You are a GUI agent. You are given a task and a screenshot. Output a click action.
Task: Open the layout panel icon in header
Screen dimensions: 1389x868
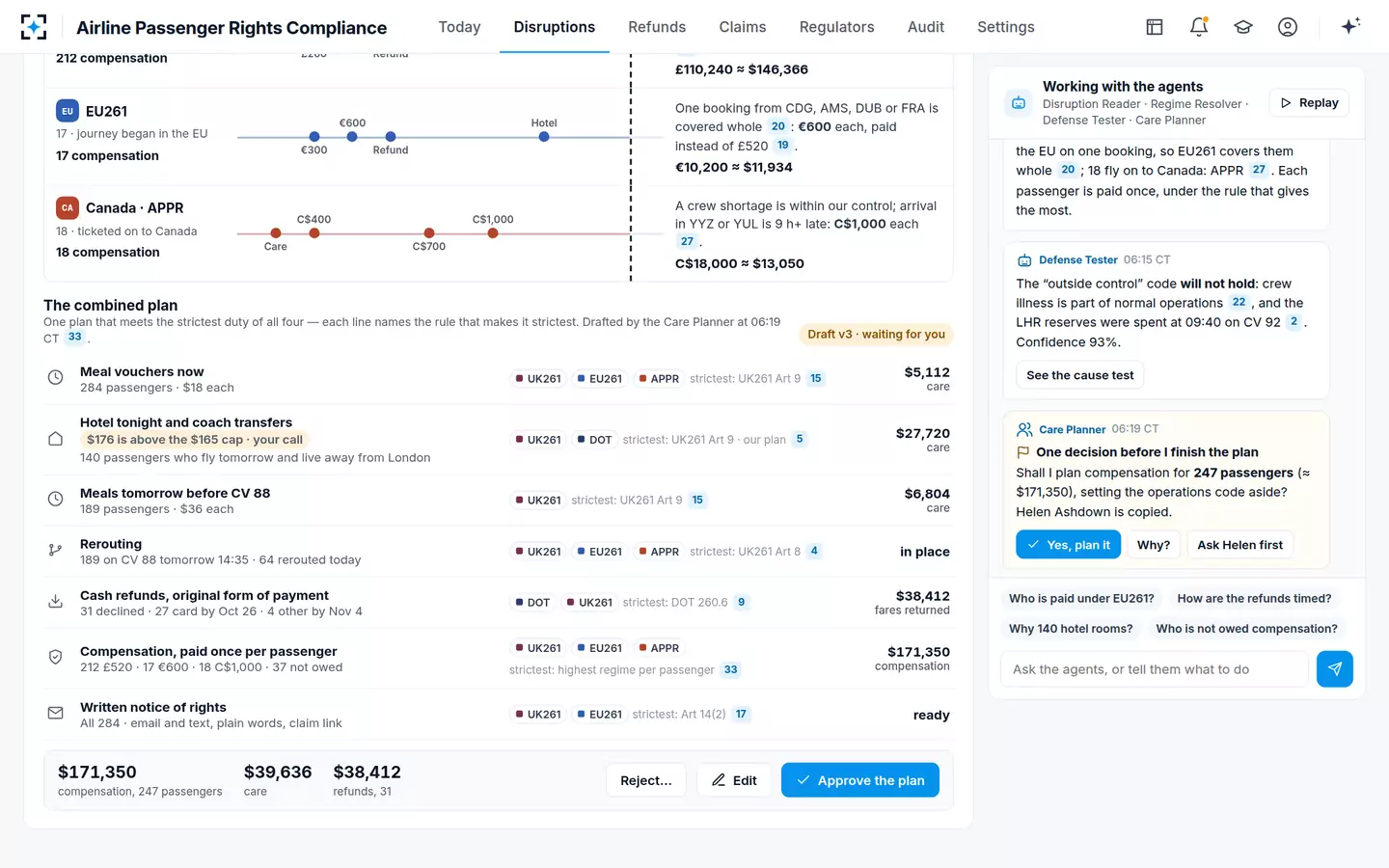1155,27
